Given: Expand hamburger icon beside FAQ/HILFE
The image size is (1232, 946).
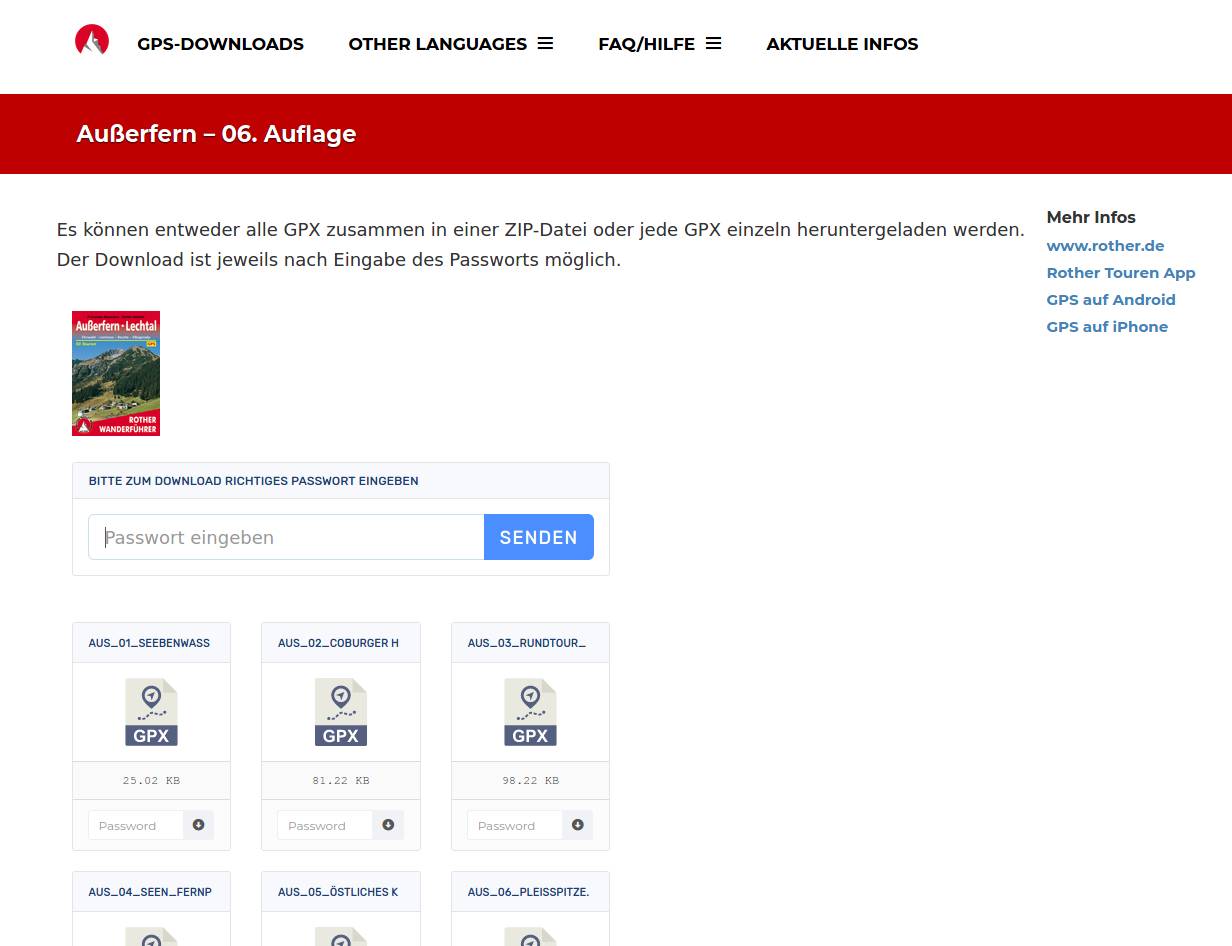Looking at the screenshot, I should (x=713, y=43).
